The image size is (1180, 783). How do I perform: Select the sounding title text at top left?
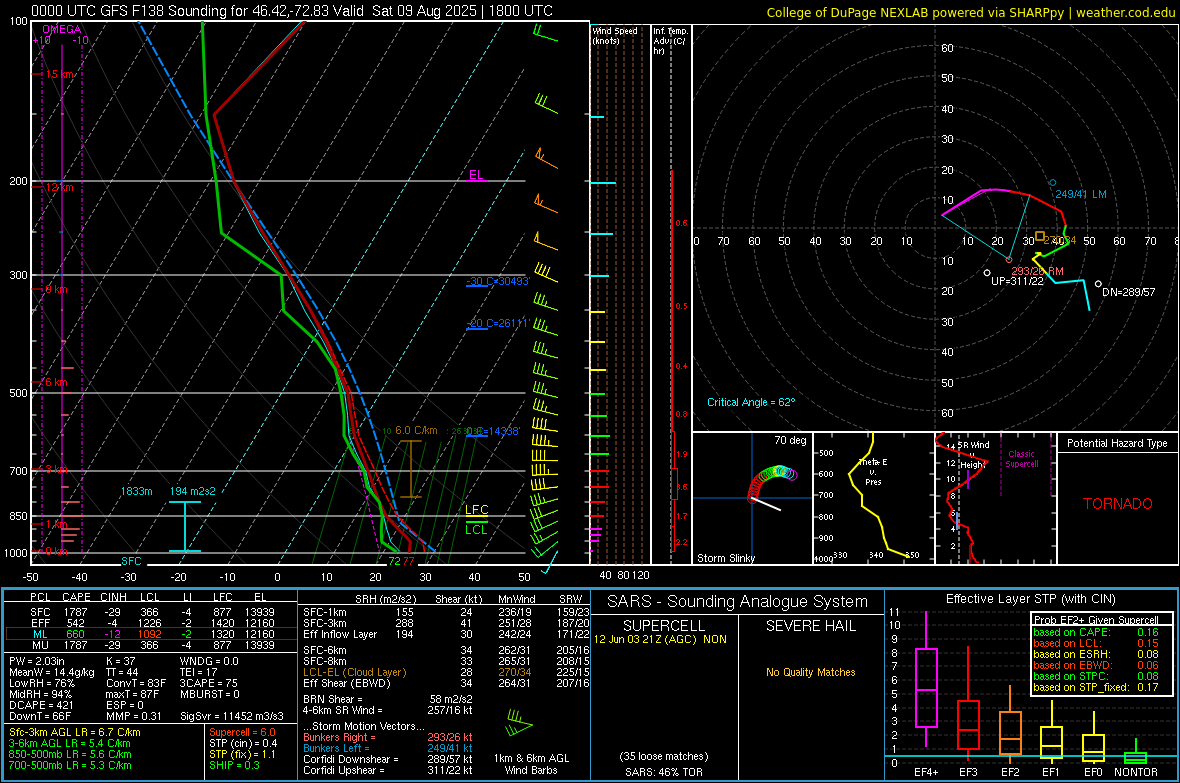pos(292,11)
